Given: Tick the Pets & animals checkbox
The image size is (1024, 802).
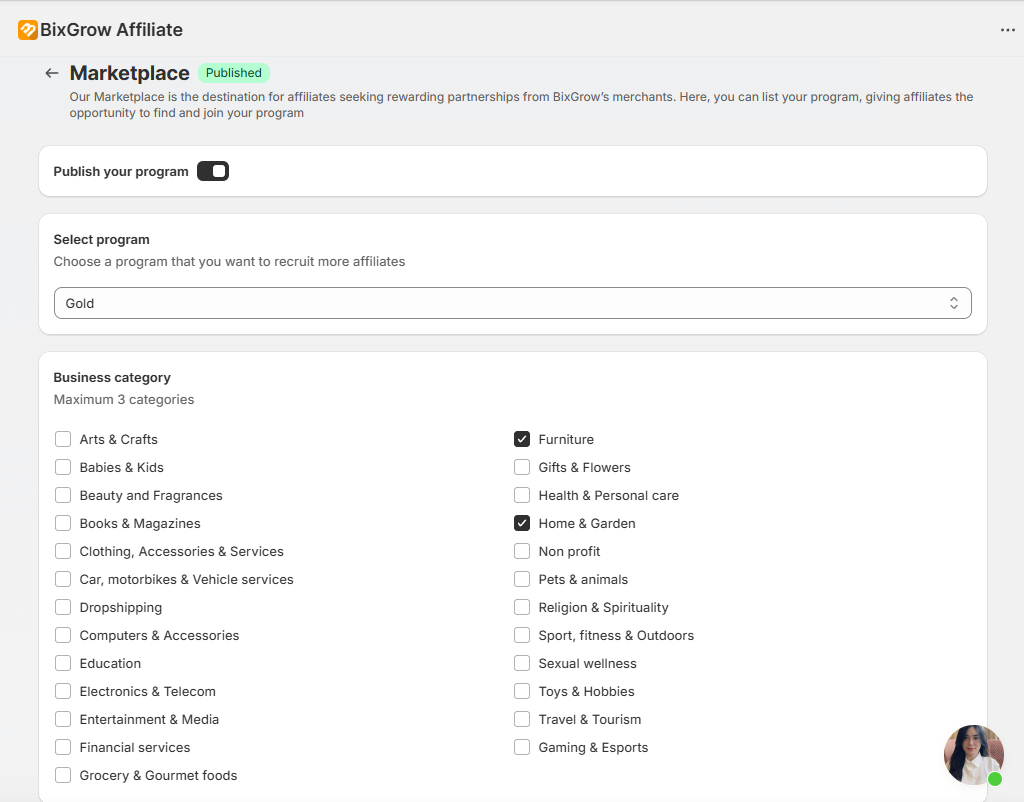Looking at the screenshot, I should [522, 579].
